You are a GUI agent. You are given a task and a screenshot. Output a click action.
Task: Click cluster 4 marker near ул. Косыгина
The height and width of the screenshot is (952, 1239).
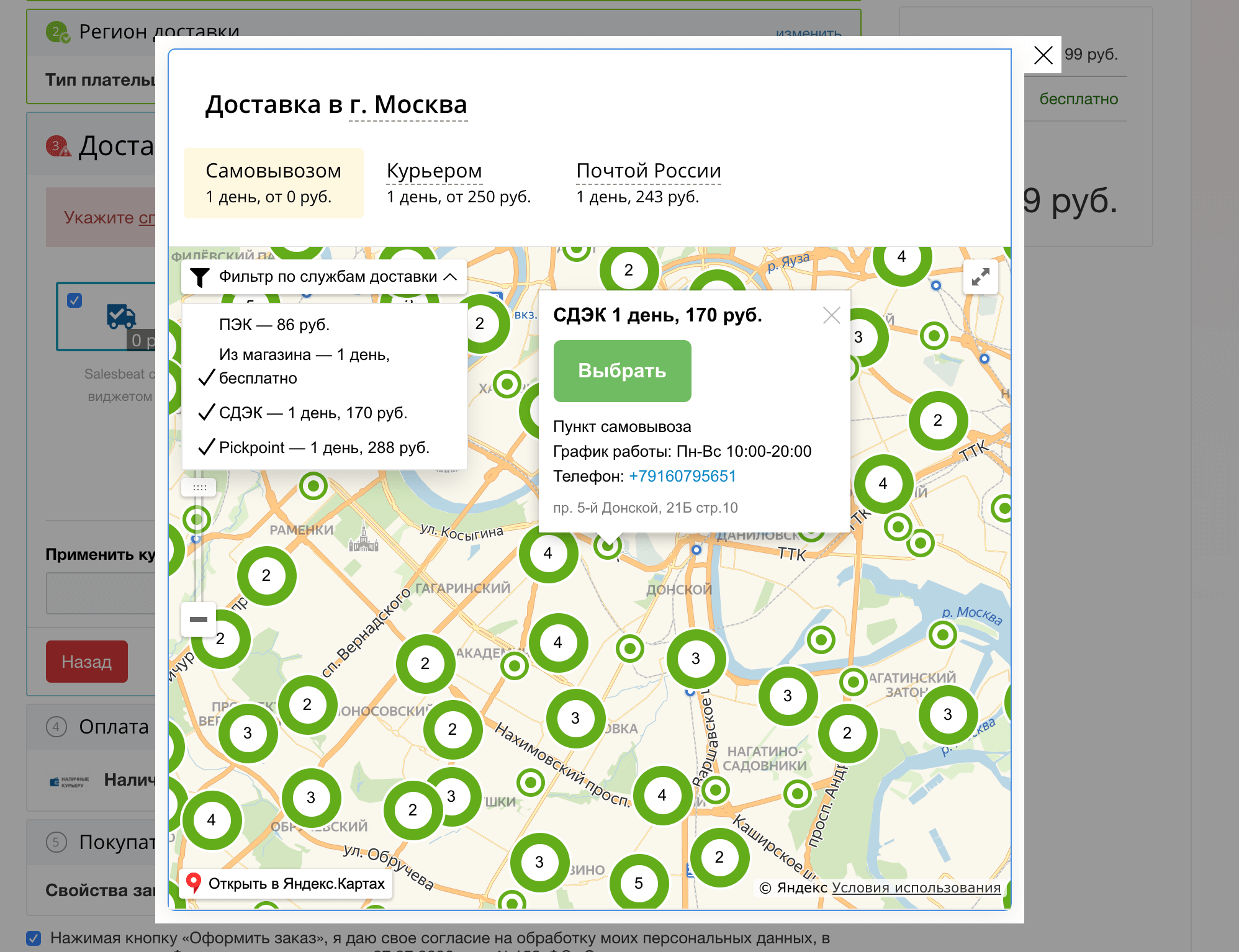pos(548,553)
